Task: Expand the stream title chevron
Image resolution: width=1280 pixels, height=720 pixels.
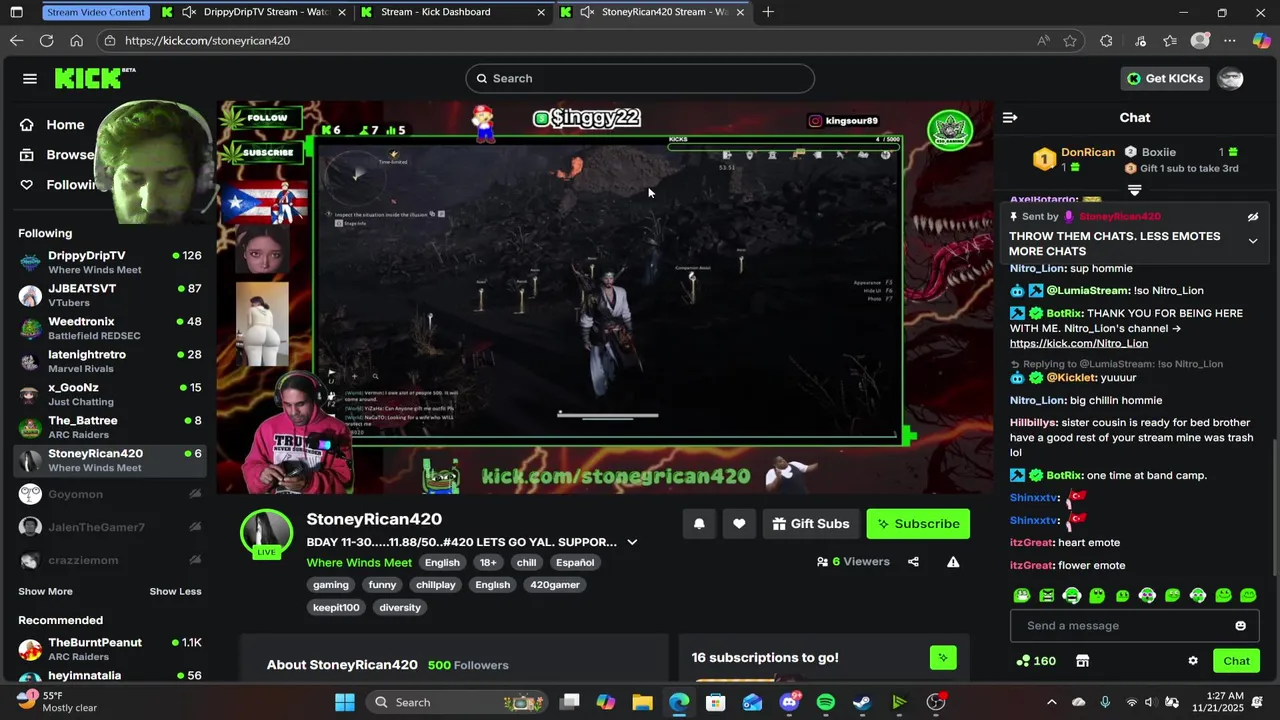Action: pos(632,542)
